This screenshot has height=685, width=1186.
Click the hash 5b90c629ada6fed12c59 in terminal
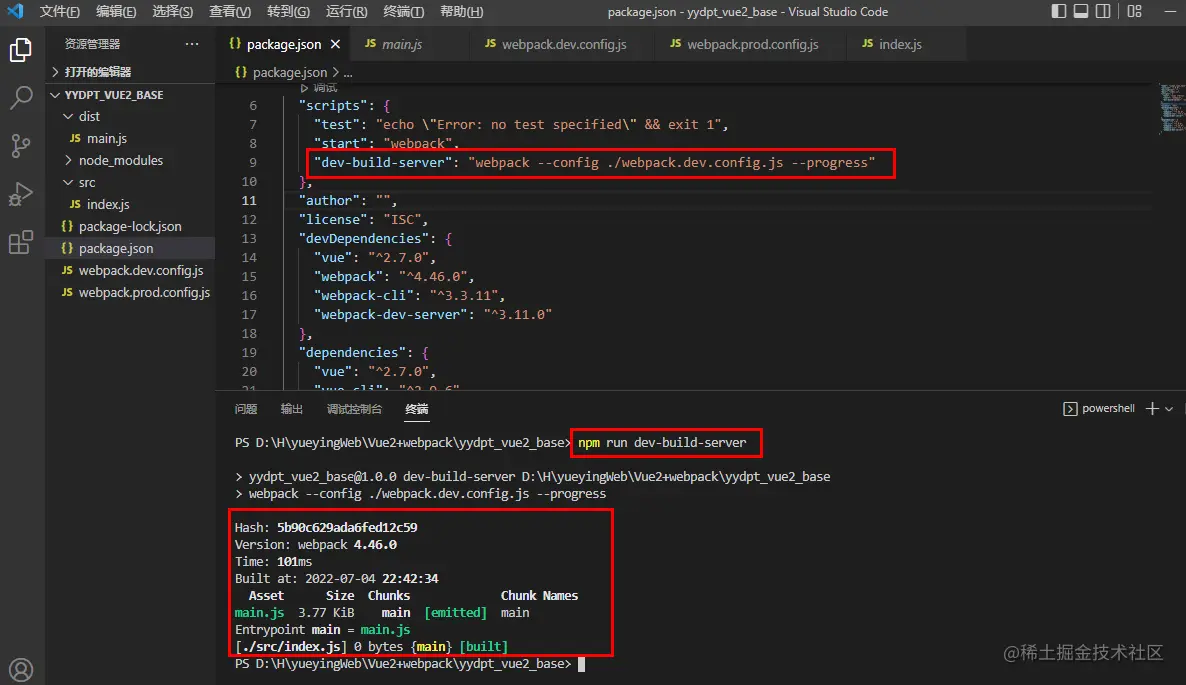pos(347,528)
